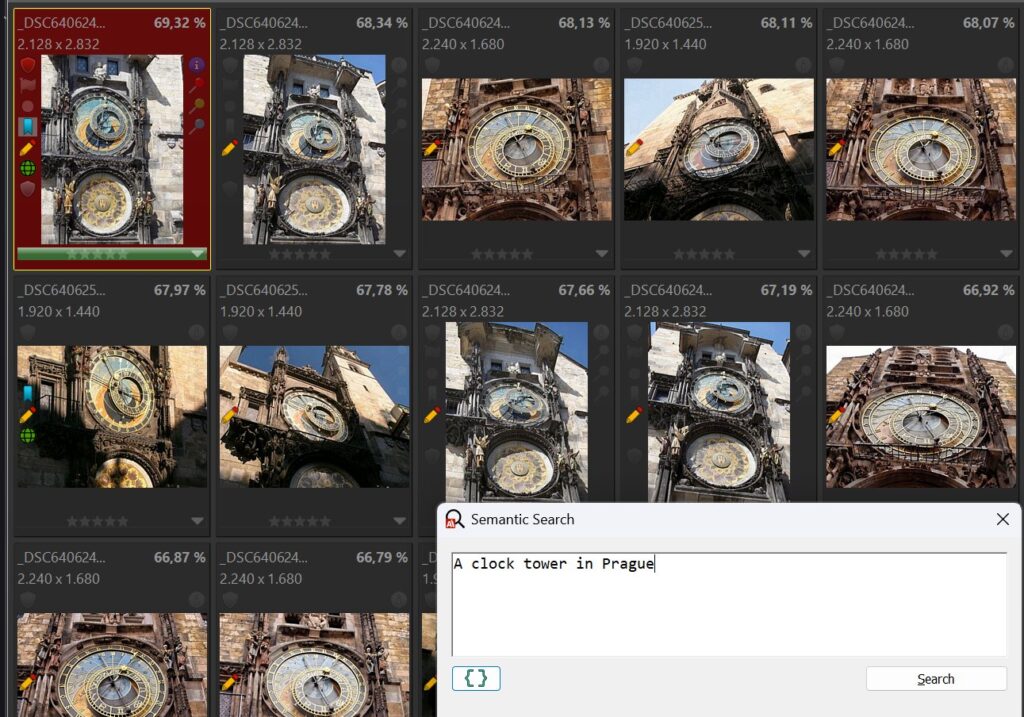Click the '67,19 %' similarity score text
The width and height of the screenshot is (1024, 717).
[786, 290]
